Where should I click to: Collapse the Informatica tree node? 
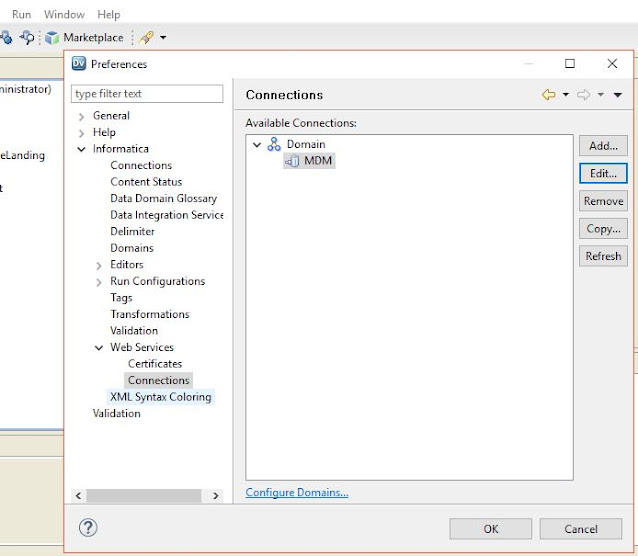click(81, 149)
